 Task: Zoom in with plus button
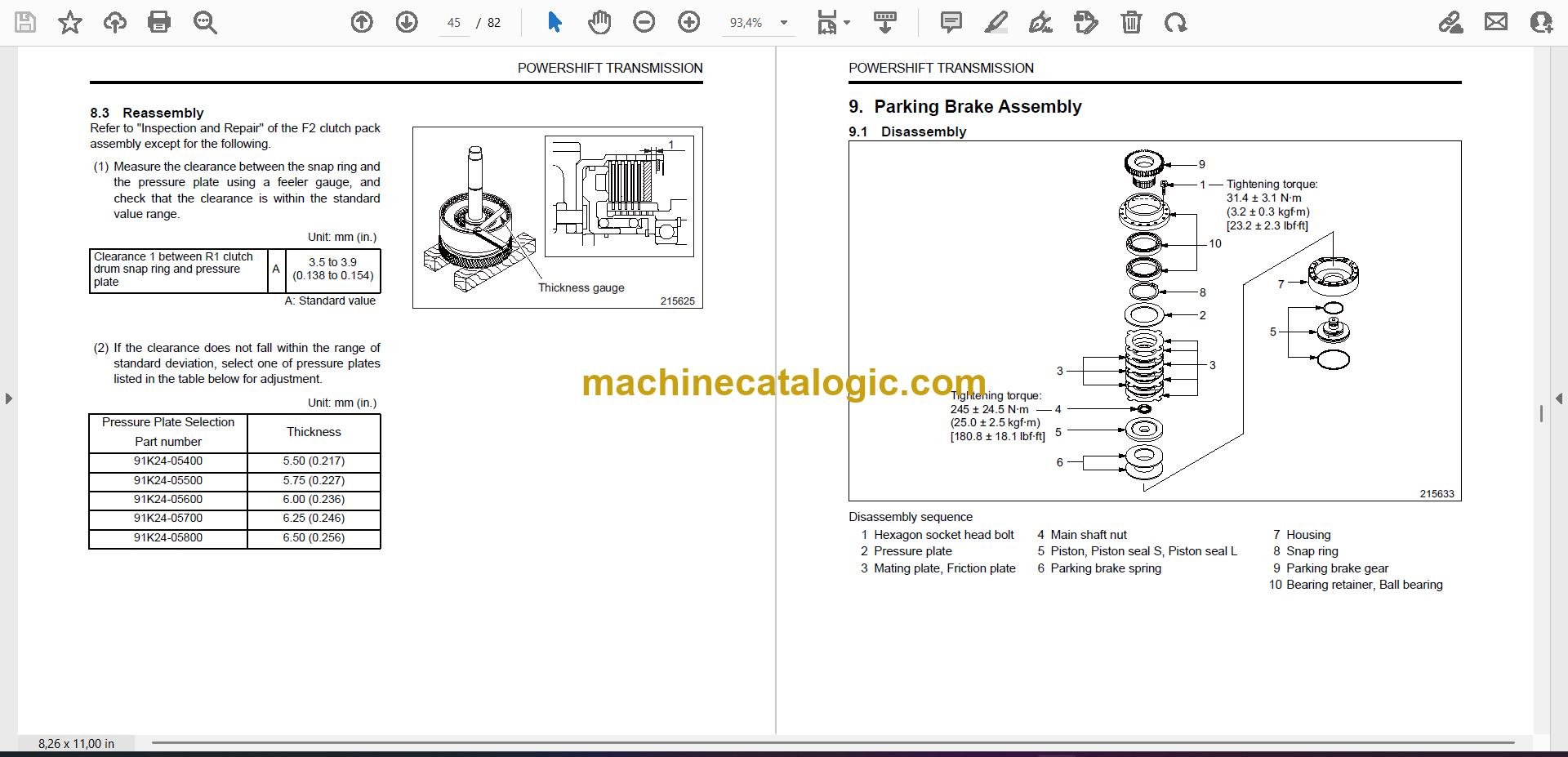[689, 22]
